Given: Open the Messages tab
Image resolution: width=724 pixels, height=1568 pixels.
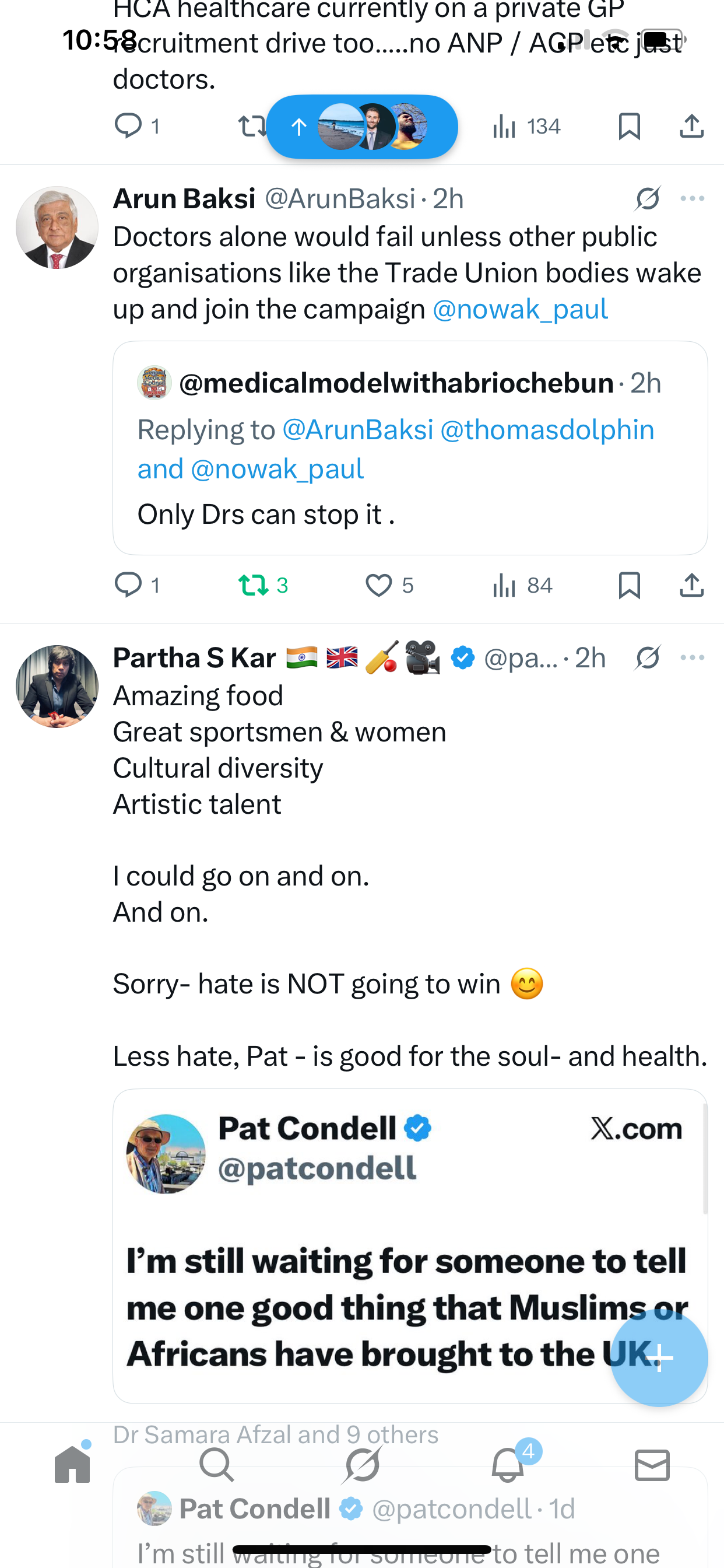Looking at the screenshot, I should [x=652, y=1465].
